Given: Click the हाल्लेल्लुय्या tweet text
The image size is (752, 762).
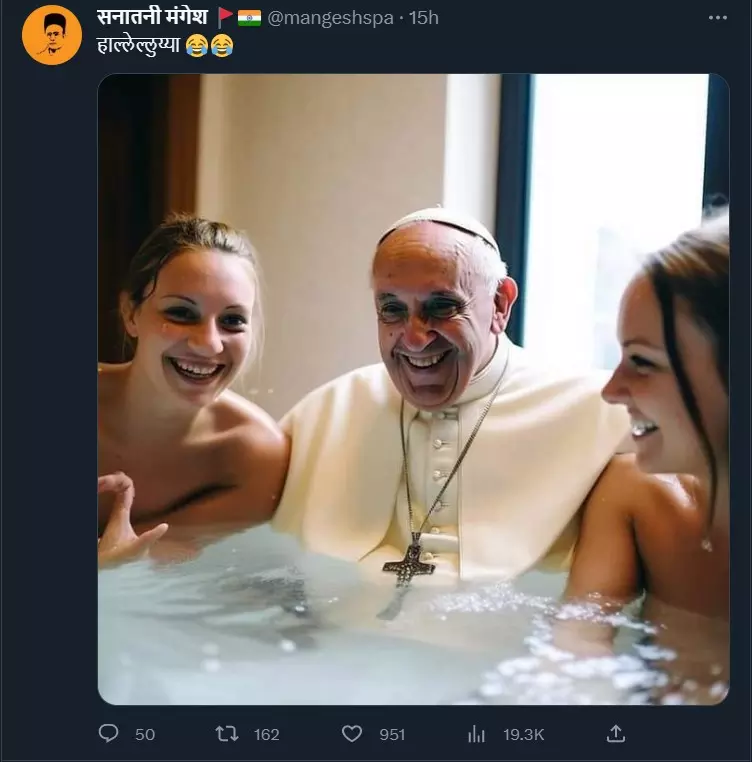Looking at the screenshot, I should 139,46.
